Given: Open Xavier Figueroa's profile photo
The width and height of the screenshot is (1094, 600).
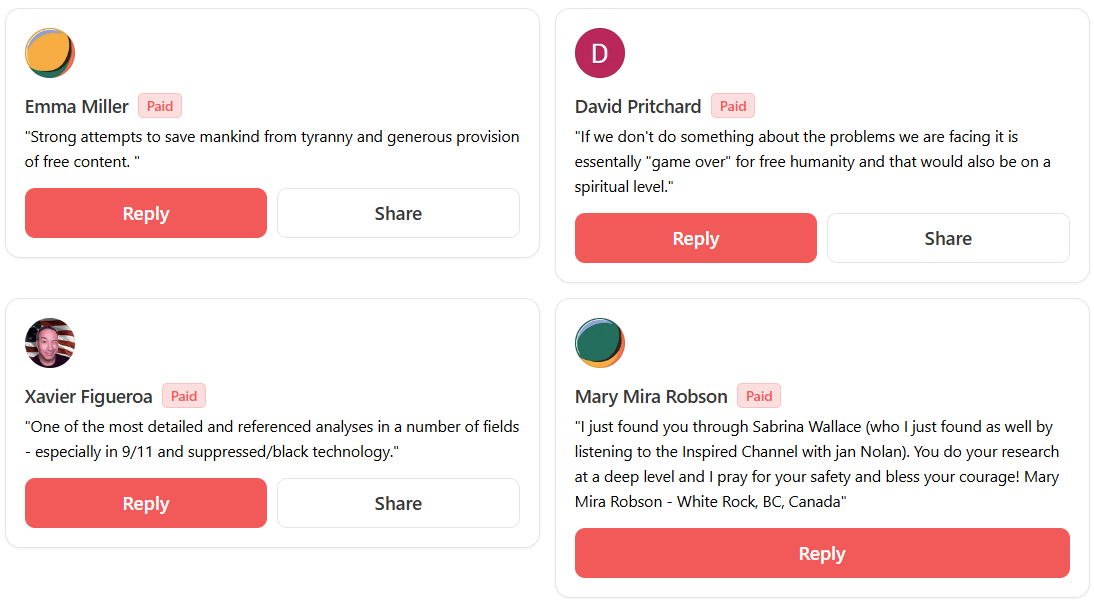Looking at the screenshot, I should click(x=50, y=343).
